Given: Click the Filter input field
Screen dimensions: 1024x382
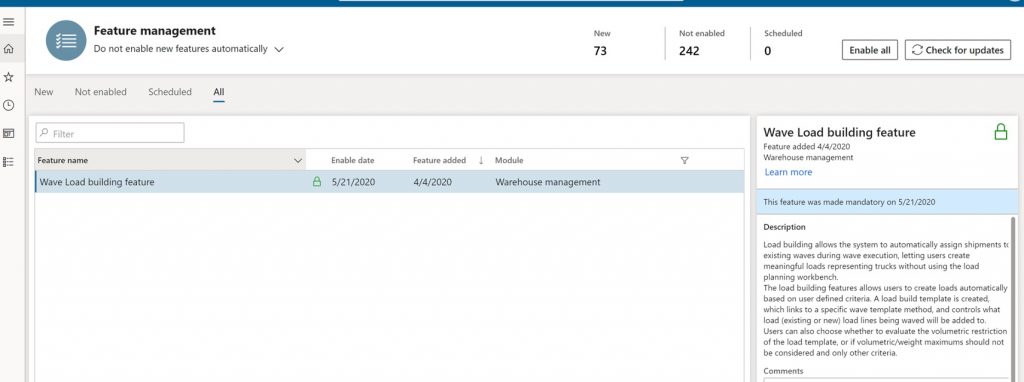Looking at the screenshot, I should coord(110,133).
